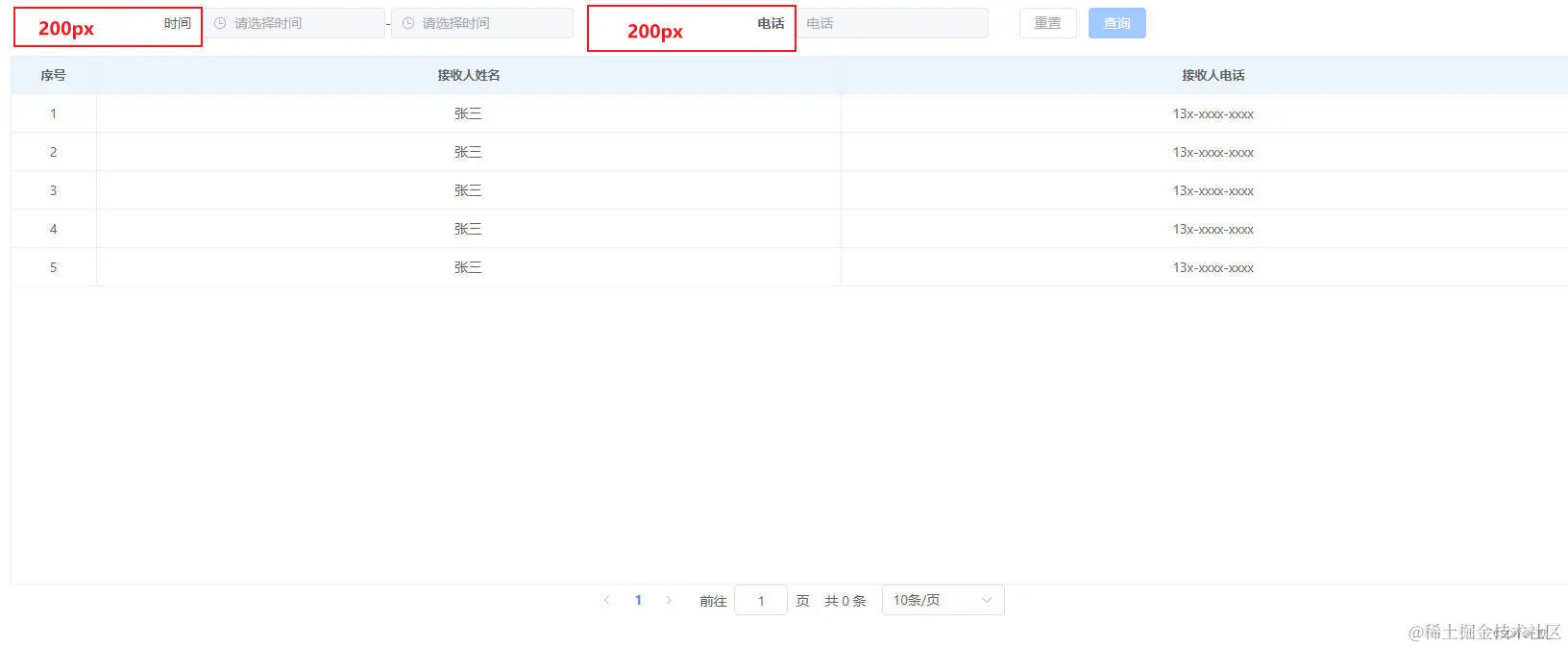
Task: Focus the 电话 phone input field
Action: (x=893, y=23)
